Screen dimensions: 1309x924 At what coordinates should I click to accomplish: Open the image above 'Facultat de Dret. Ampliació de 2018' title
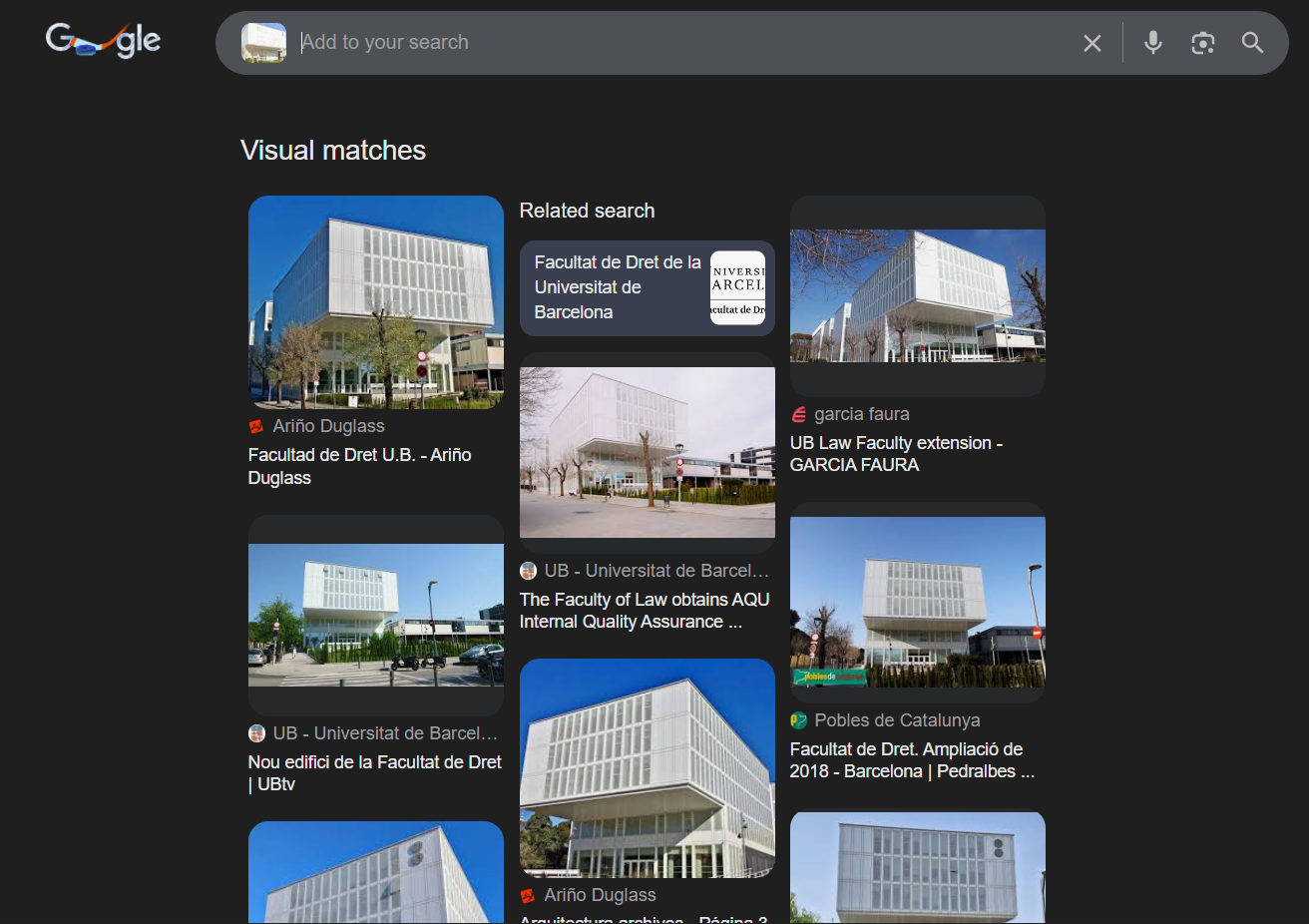(918, 603)
